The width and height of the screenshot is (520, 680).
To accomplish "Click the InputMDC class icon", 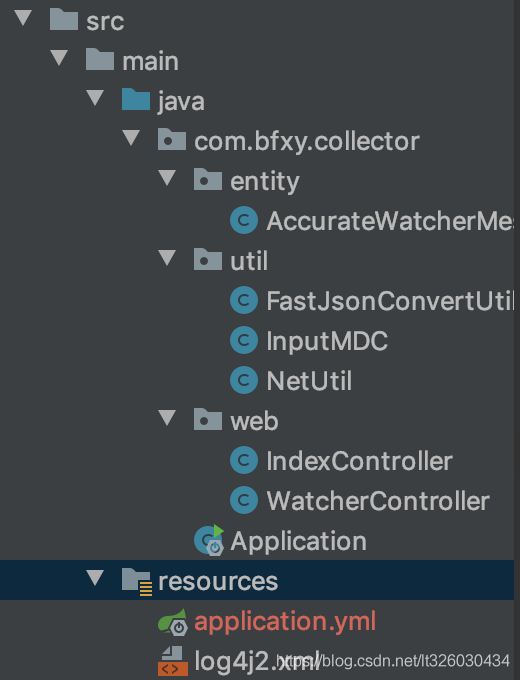I will (244, 340).
